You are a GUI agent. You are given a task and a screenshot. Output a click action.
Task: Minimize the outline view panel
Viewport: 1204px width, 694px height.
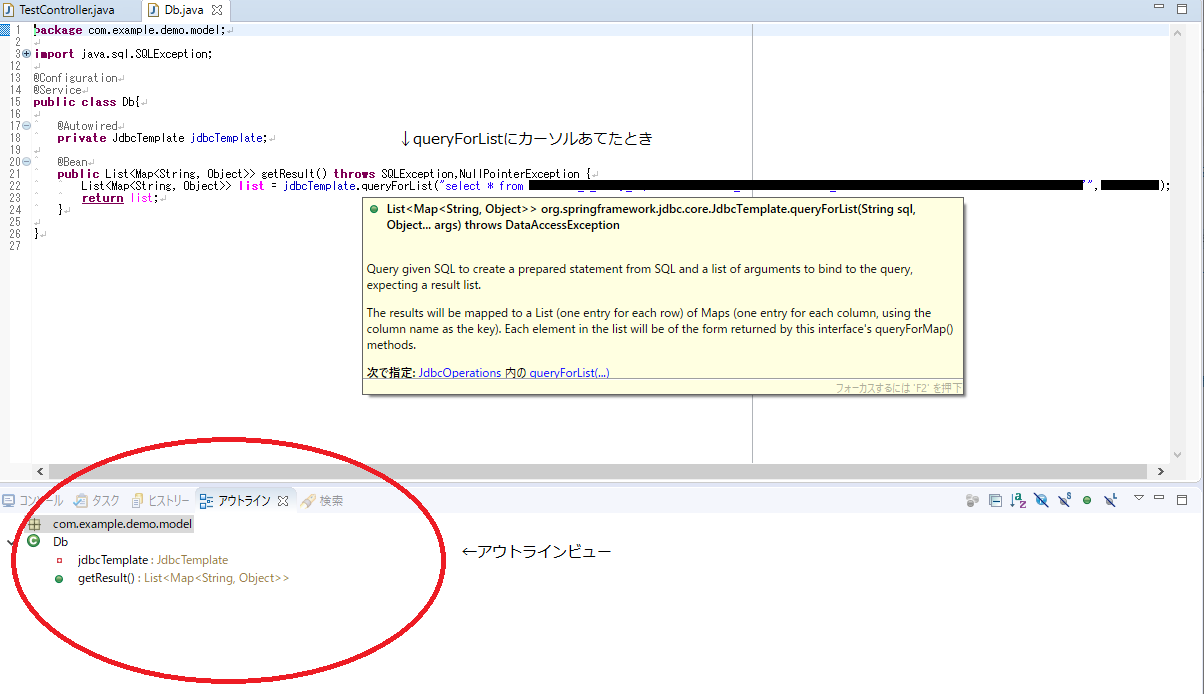1159,497
